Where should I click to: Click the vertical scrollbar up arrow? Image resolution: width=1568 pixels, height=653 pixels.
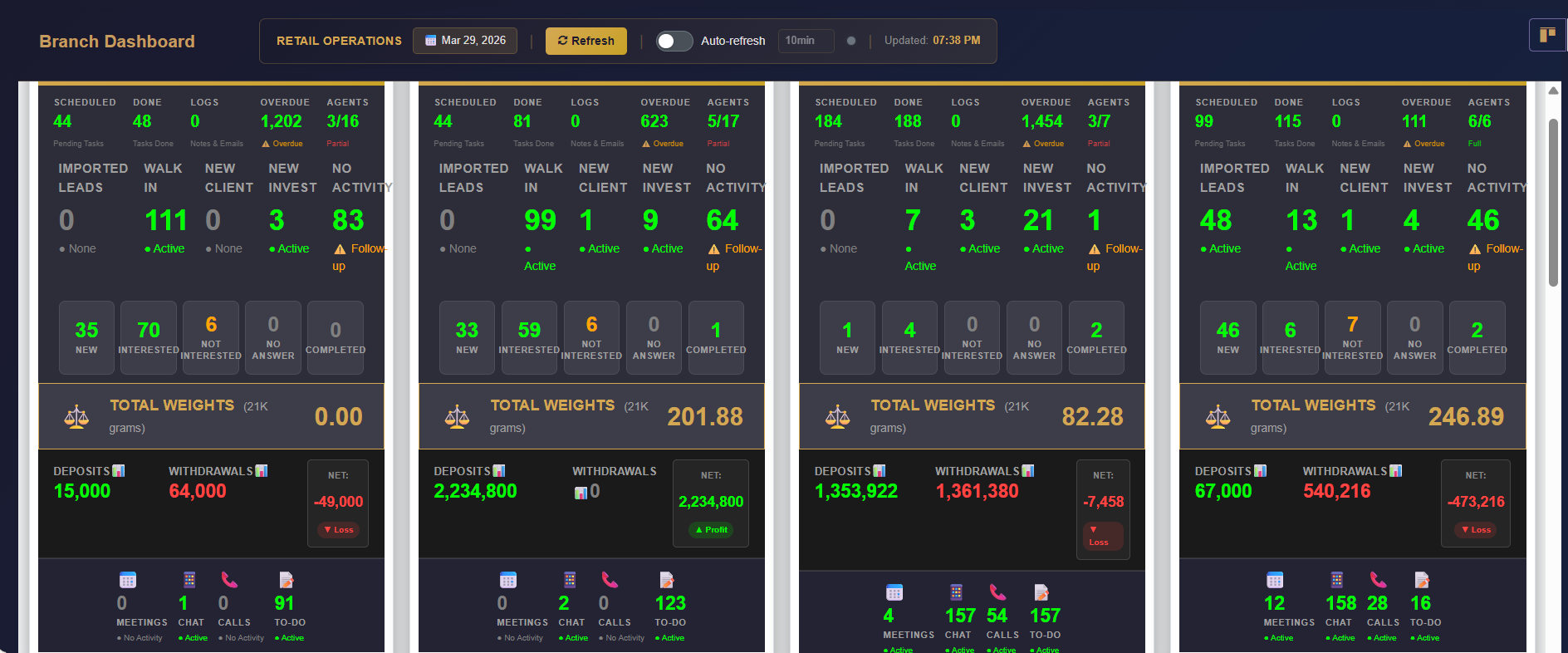(1553, 91)
